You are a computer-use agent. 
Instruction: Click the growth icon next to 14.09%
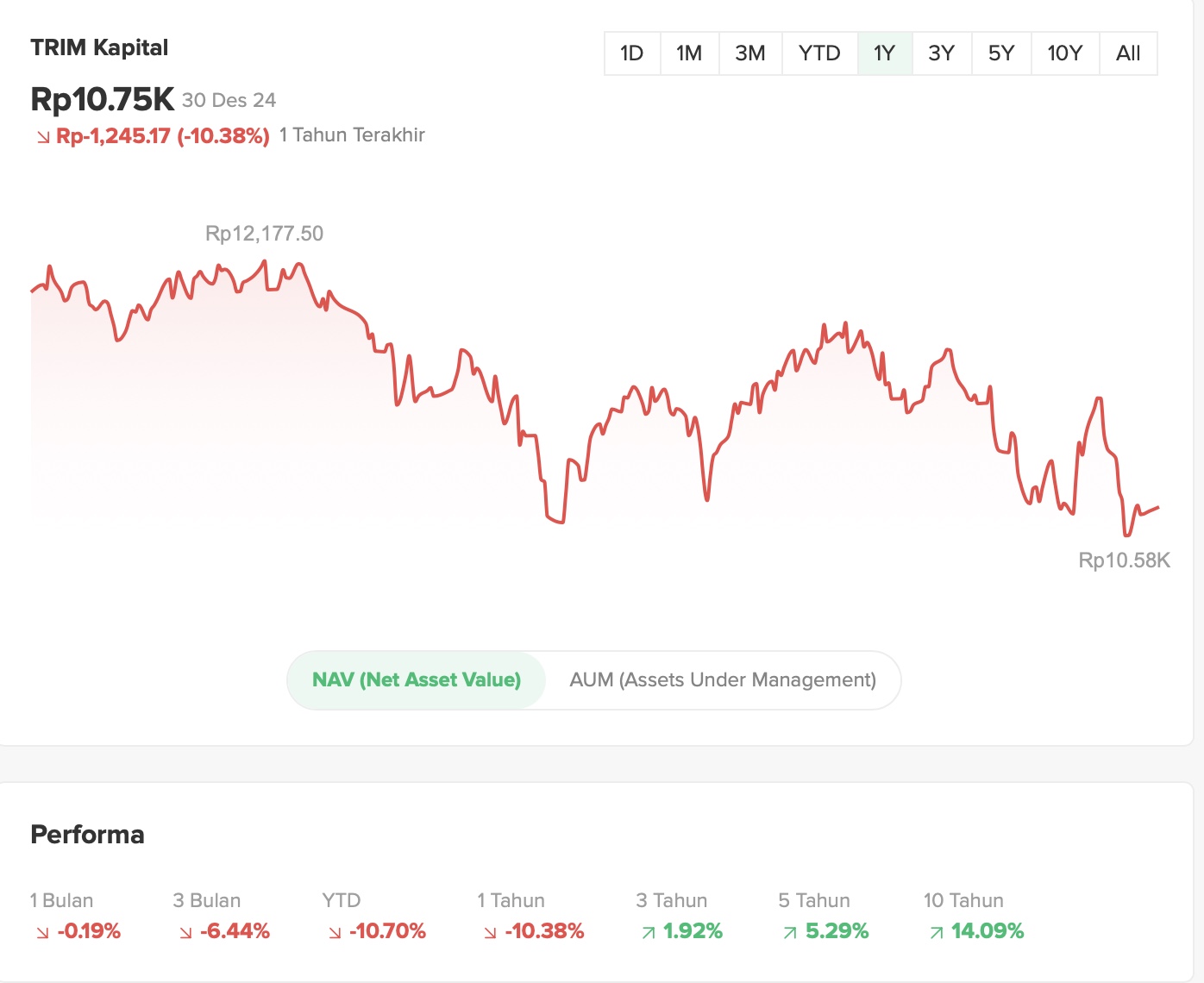click(937, 931)
